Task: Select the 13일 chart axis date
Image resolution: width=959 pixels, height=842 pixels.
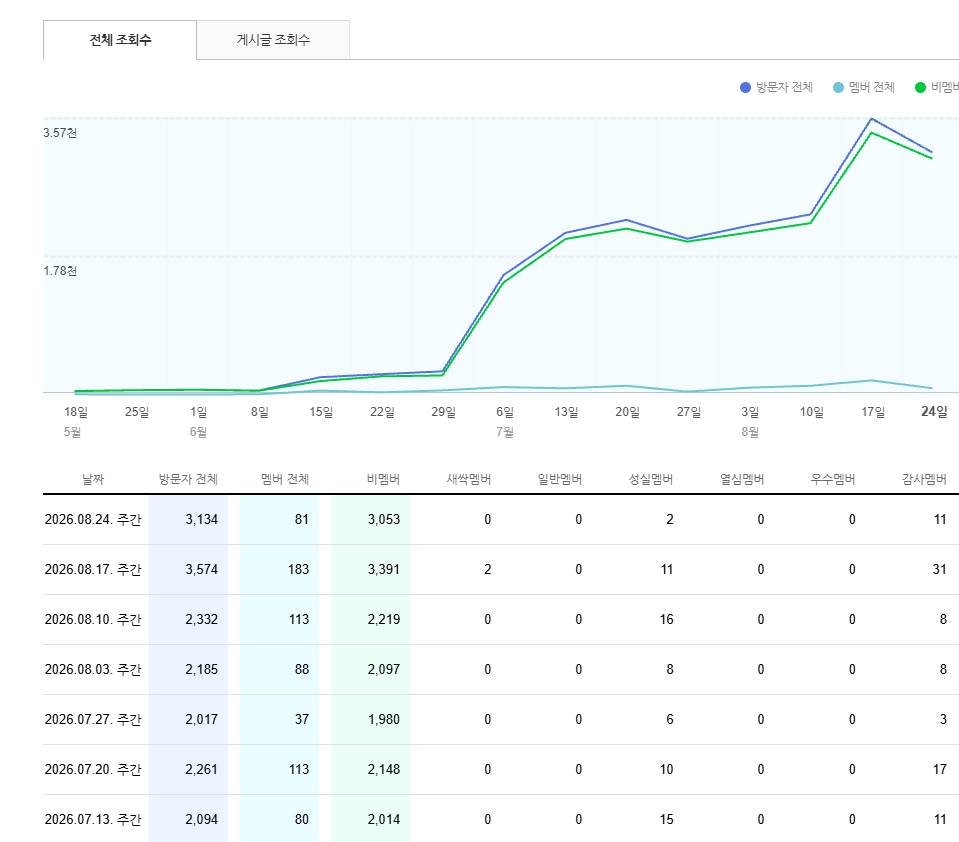Action: 566,412
